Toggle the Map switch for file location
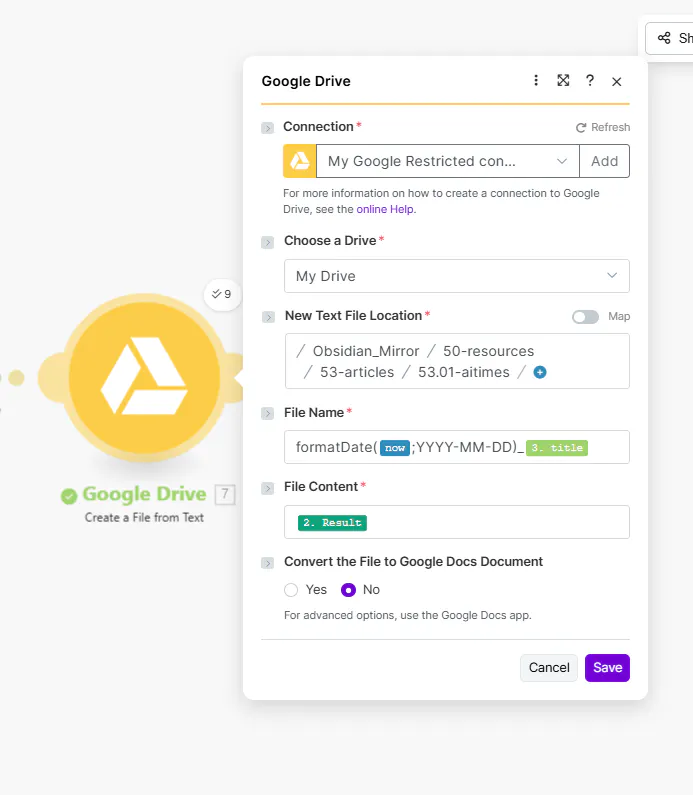693x795 pixels. click(586, 316)
